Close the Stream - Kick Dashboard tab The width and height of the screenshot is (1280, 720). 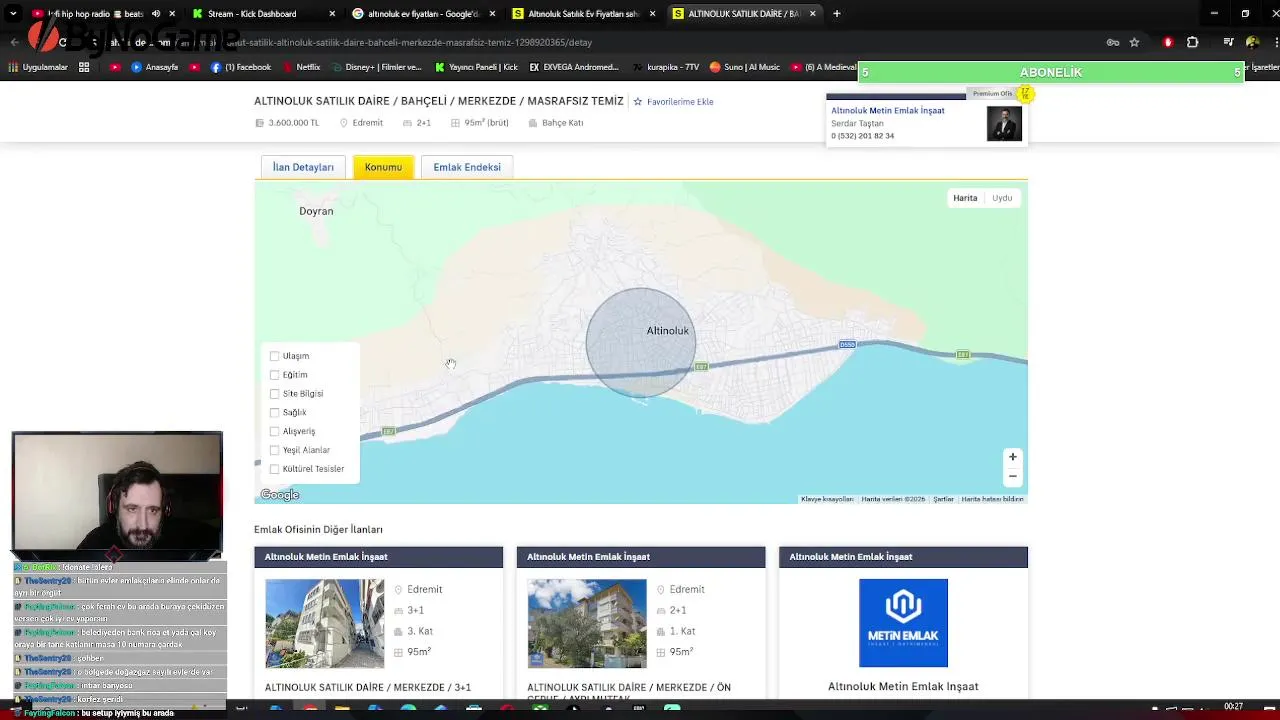coord(332,14)
